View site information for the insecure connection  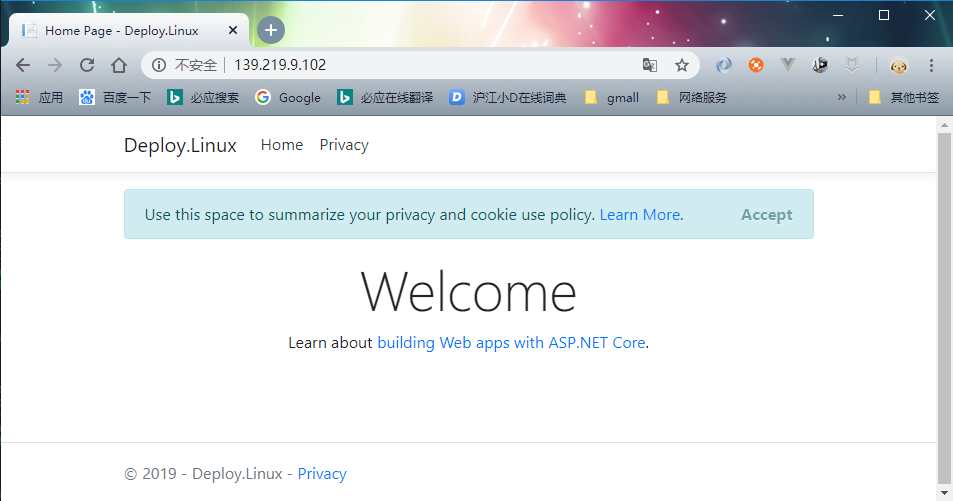click(x=159, y=65)
